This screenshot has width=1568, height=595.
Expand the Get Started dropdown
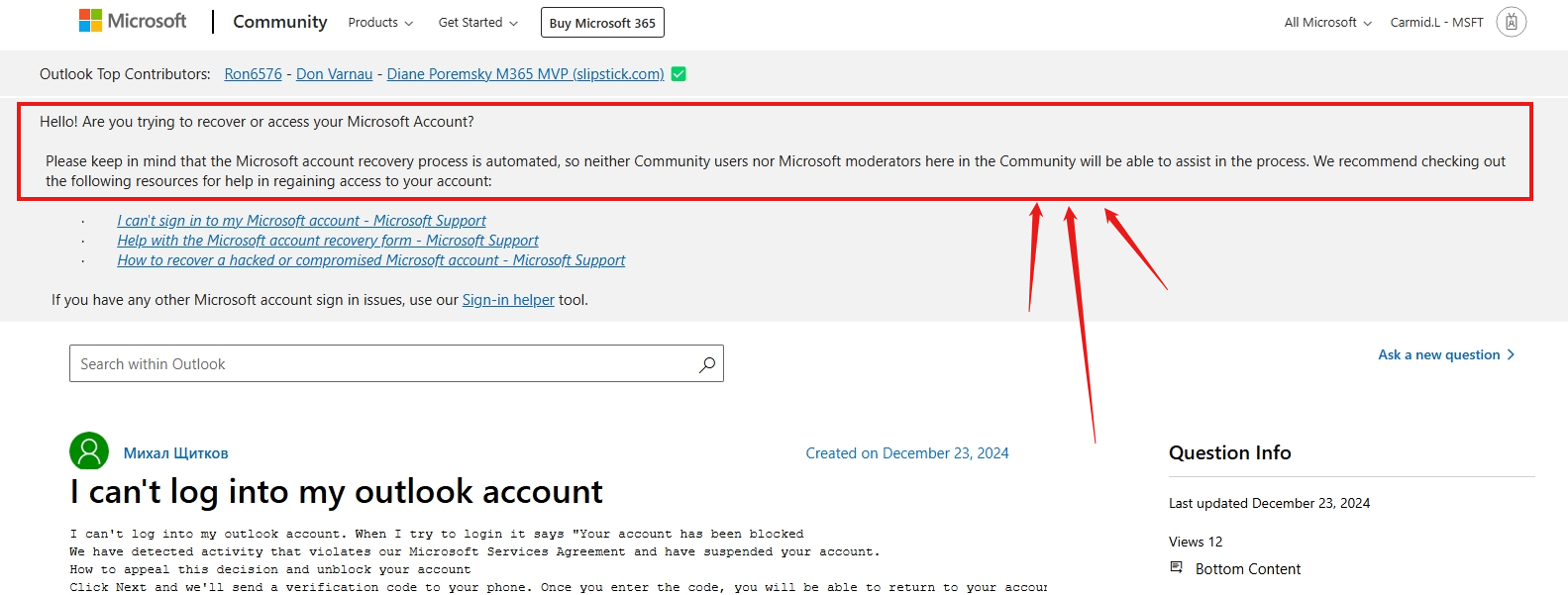click(x=477, y=23)
